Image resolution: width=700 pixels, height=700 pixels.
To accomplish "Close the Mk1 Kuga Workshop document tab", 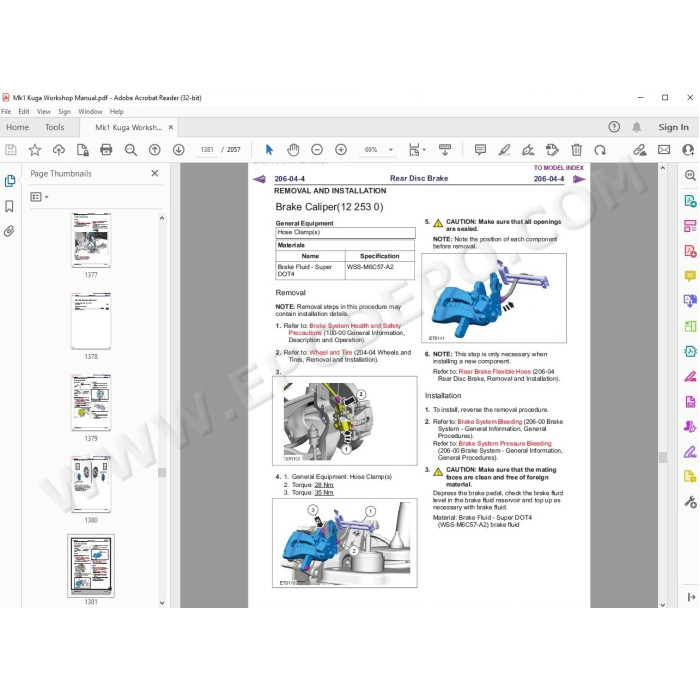I will [171, 127].
